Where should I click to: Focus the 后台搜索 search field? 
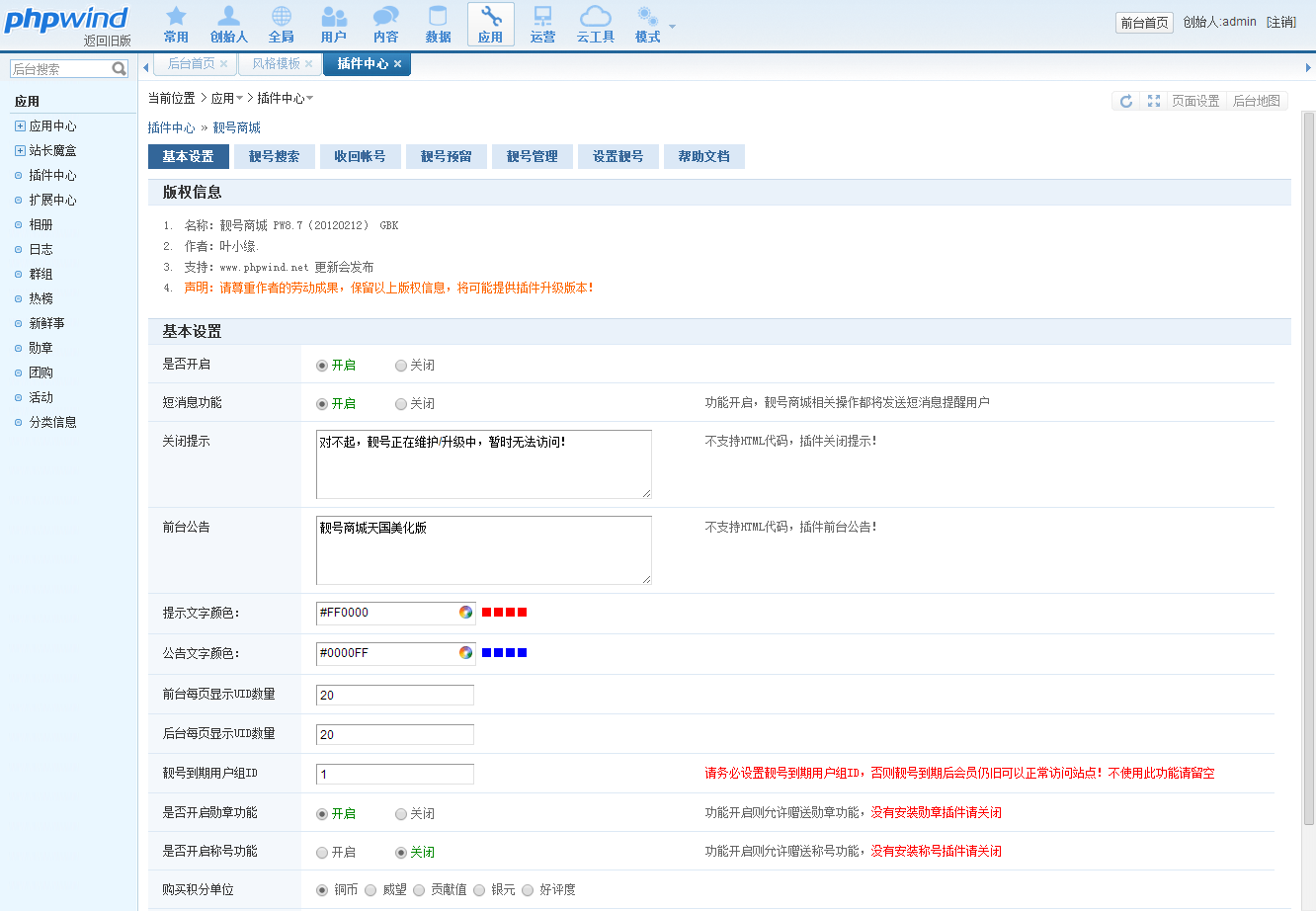[x=60, y=69]
